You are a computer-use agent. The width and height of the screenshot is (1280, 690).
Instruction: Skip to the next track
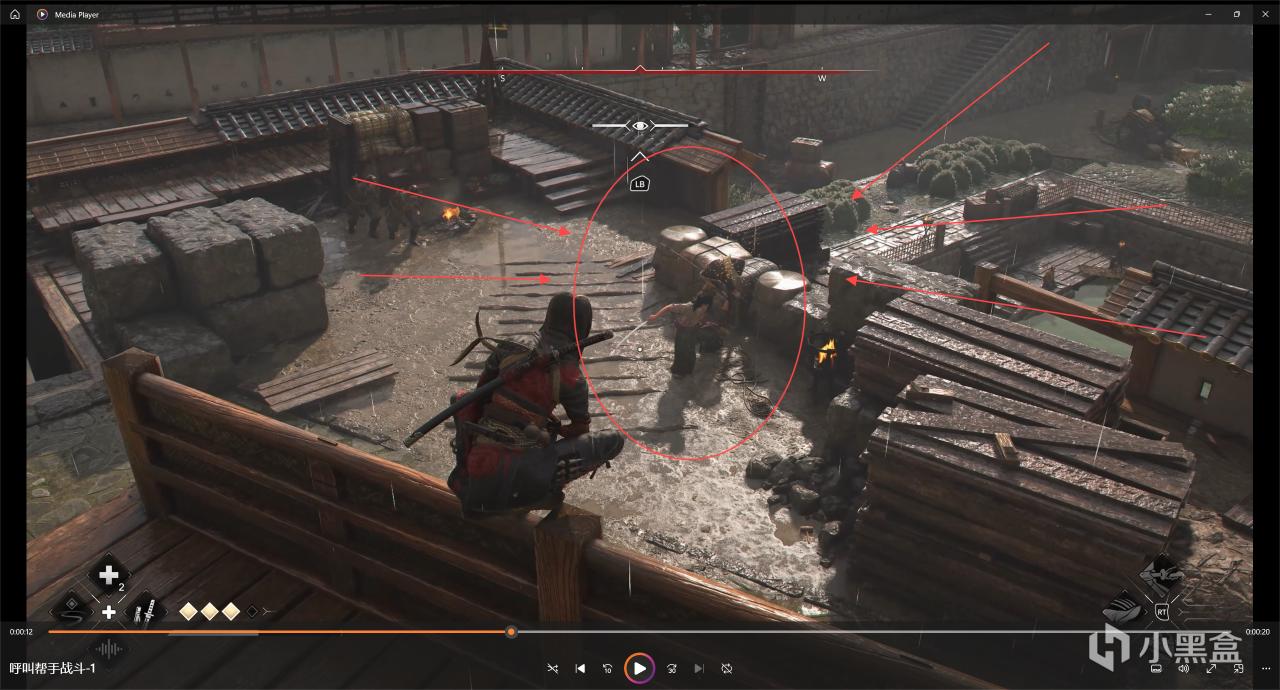699,668
